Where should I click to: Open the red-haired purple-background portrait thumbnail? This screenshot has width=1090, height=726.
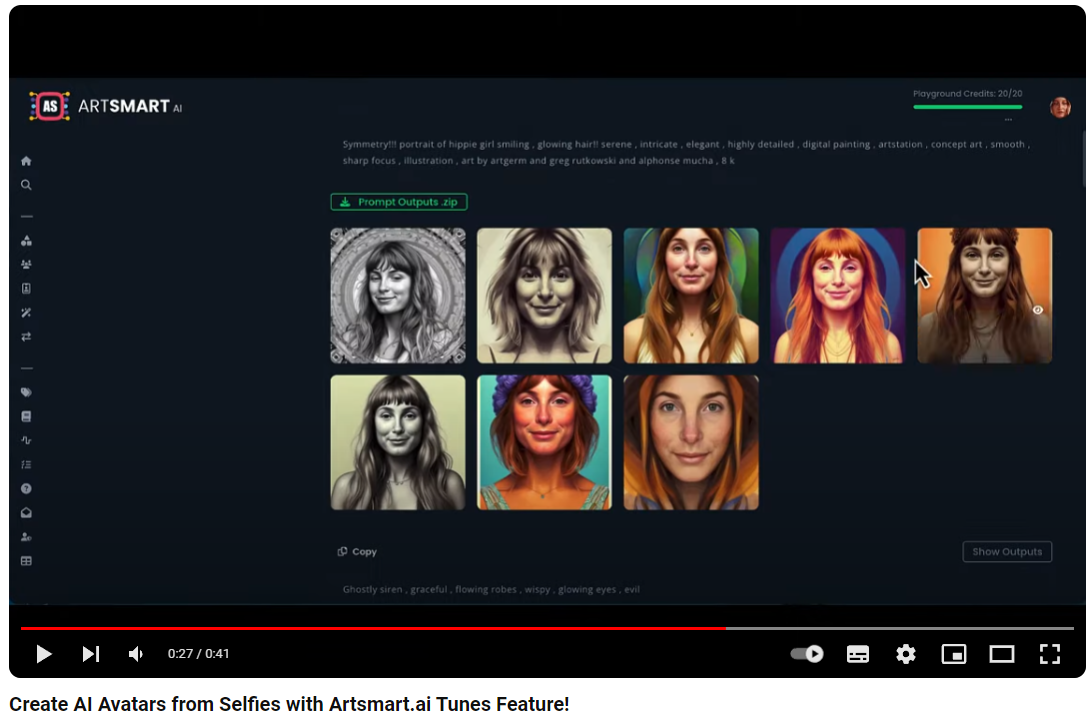tap(838, 296)
